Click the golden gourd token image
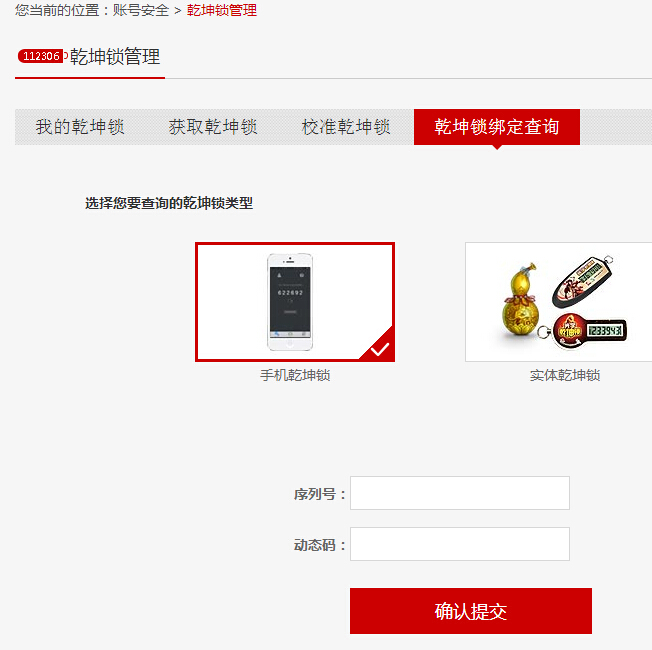Screen dimensions: 652x650 pos(520,299)
